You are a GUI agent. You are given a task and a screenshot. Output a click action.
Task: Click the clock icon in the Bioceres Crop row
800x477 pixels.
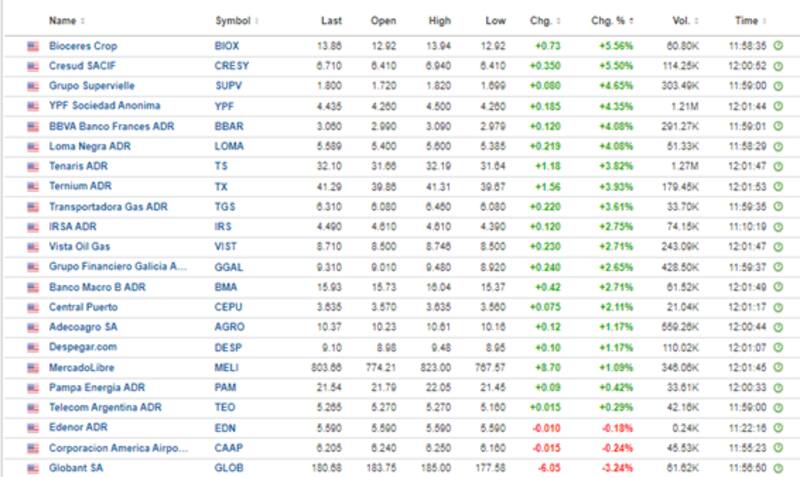pyautogui.click(x=780, y=46)
